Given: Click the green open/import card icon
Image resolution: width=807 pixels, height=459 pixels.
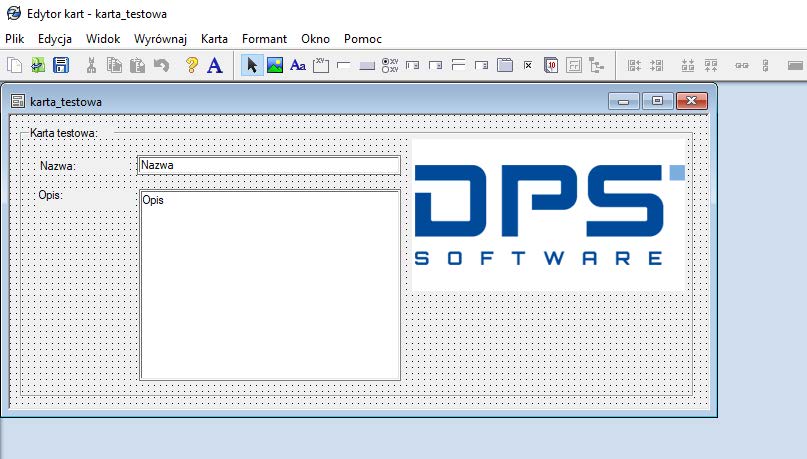Looking at the screenshot, I should point(38,65).
